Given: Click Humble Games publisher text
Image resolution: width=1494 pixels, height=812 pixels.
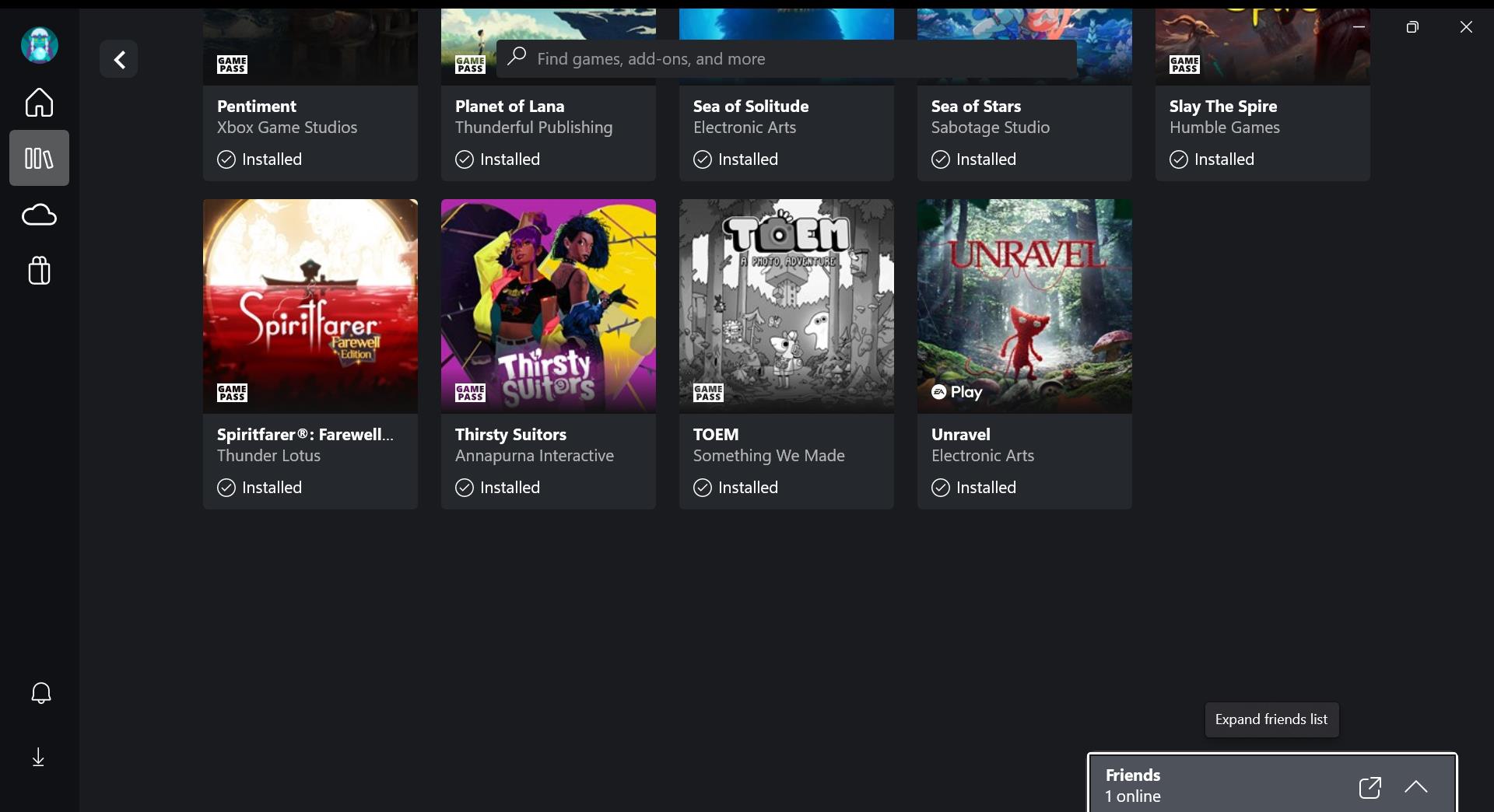Looking at the screenshot, I should 1225,128.
